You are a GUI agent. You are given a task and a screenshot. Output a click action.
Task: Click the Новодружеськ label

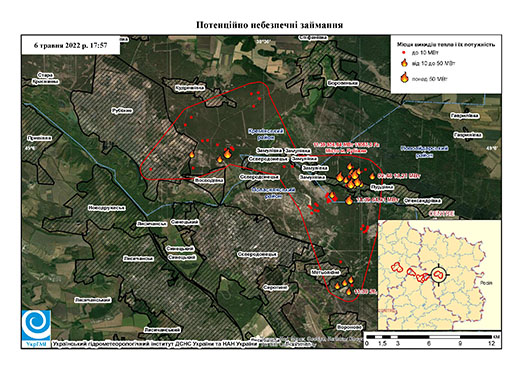[x=107, y=208]
